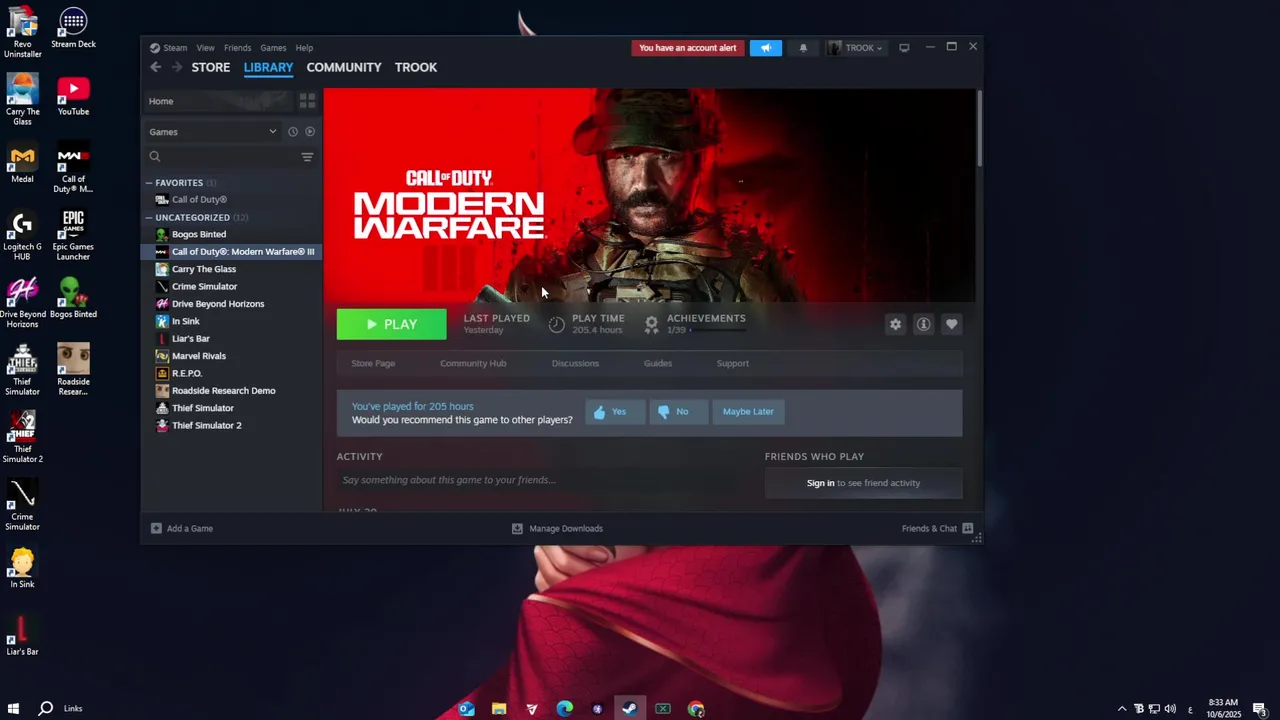Open the Add a Game plus icon
Screen dimensions: 1280x720
(x=156, y=528)
